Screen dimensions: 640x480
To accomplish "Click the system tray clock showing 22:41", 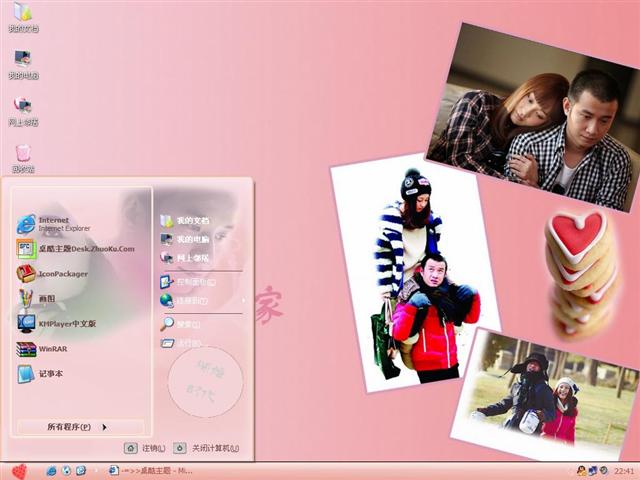I will (624, 470).
